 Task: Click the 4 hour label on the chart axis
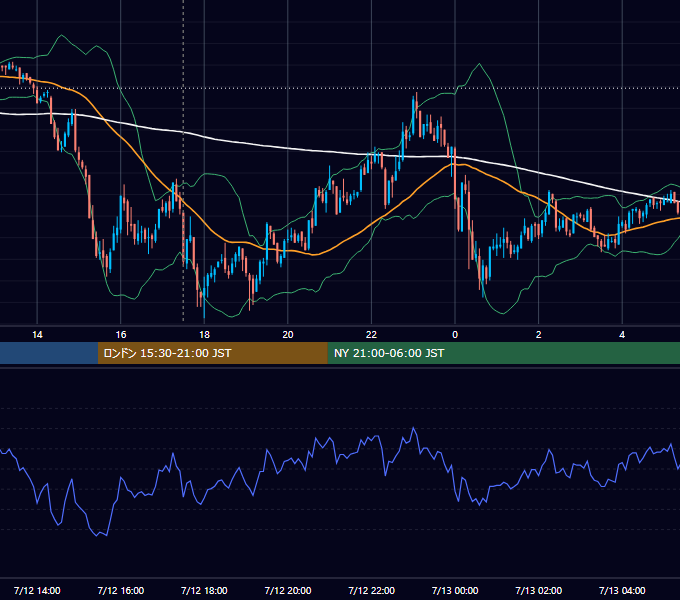622,335
